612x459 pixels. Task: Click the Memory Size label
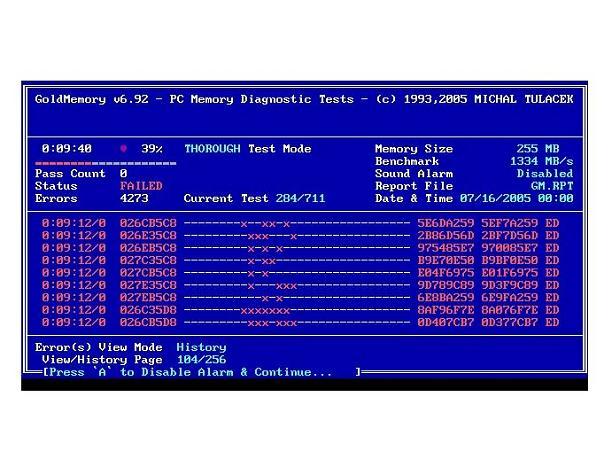[x=414, y=149]
